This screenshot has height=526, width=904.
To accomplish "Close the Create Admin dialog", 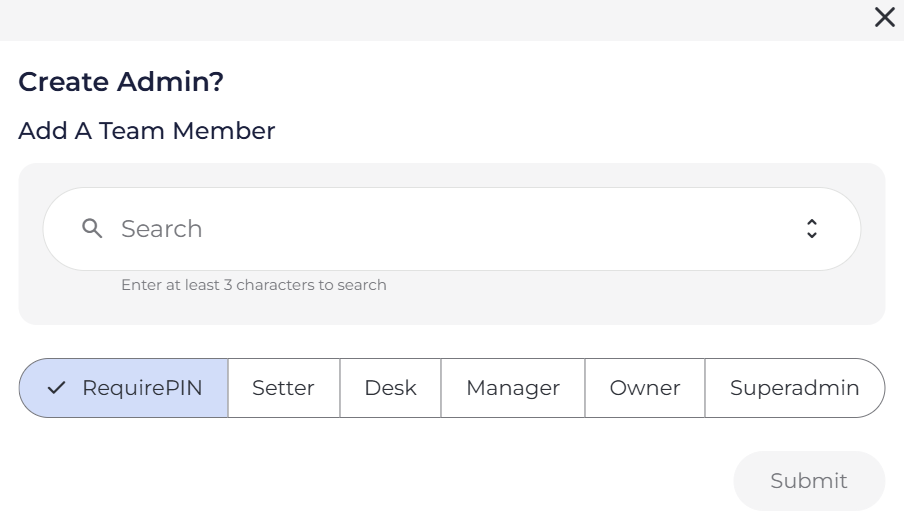I will [884, 17].
